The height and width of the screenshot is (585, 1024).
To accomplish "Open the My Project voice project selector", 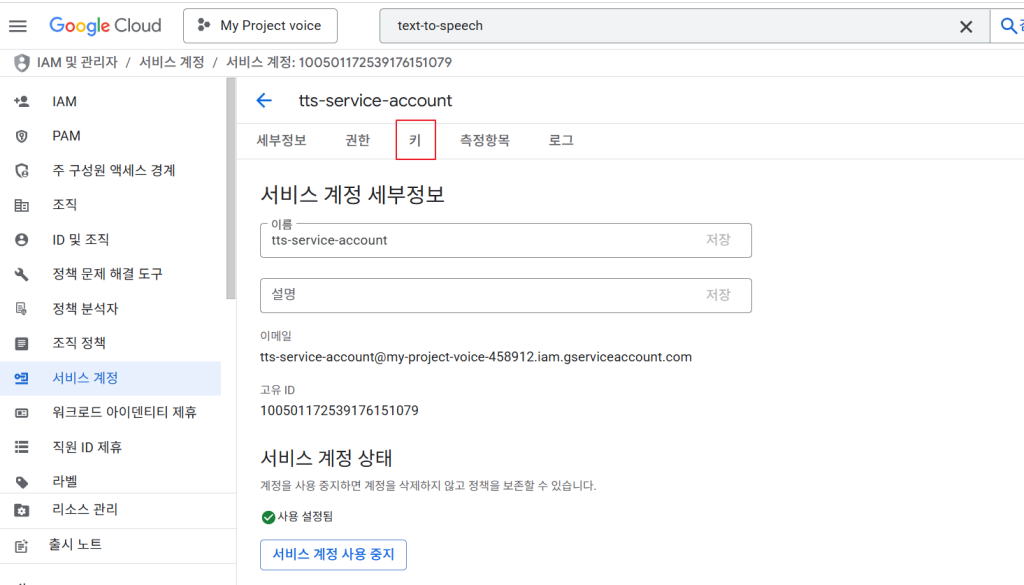I will tap(260, 26).
